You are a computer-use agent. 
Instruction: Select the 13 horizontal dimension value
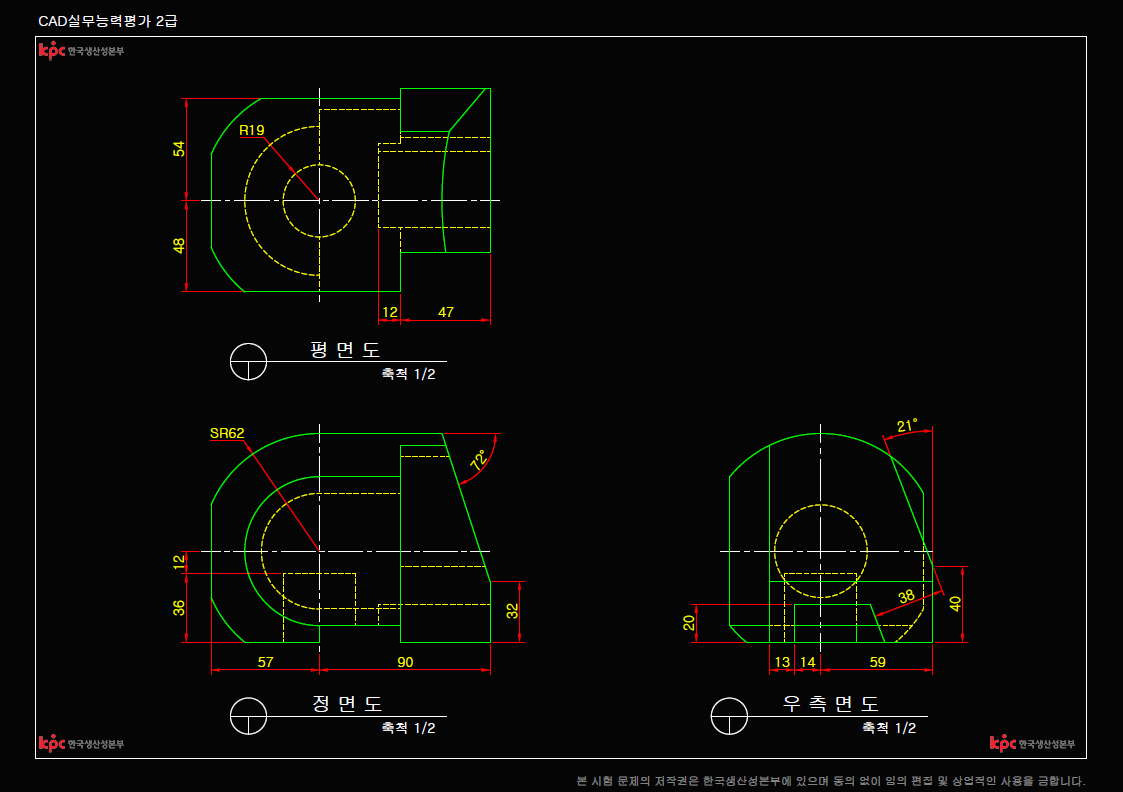tap(782, 662)
